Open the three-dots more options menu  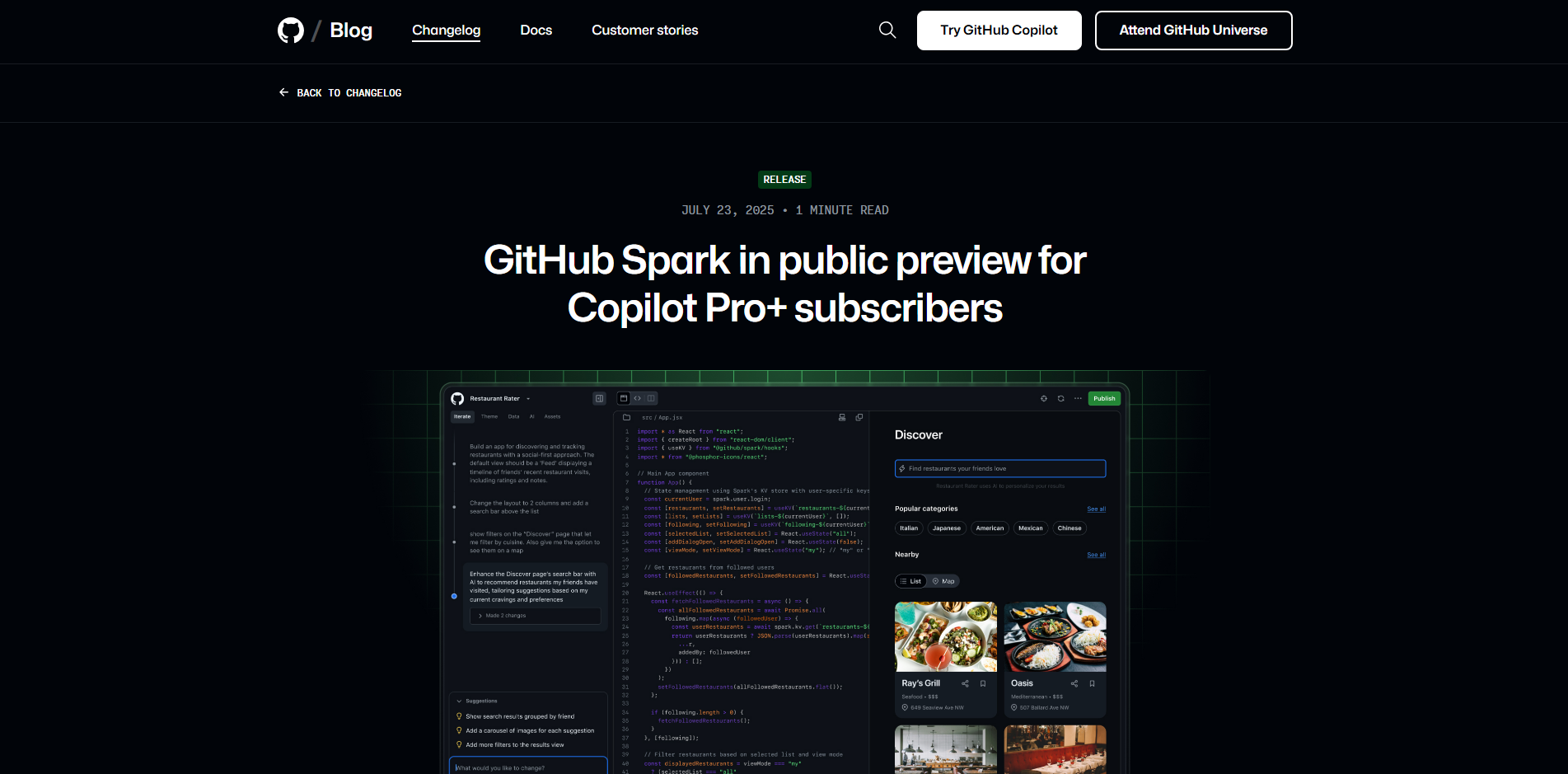tap(1078, 399)
